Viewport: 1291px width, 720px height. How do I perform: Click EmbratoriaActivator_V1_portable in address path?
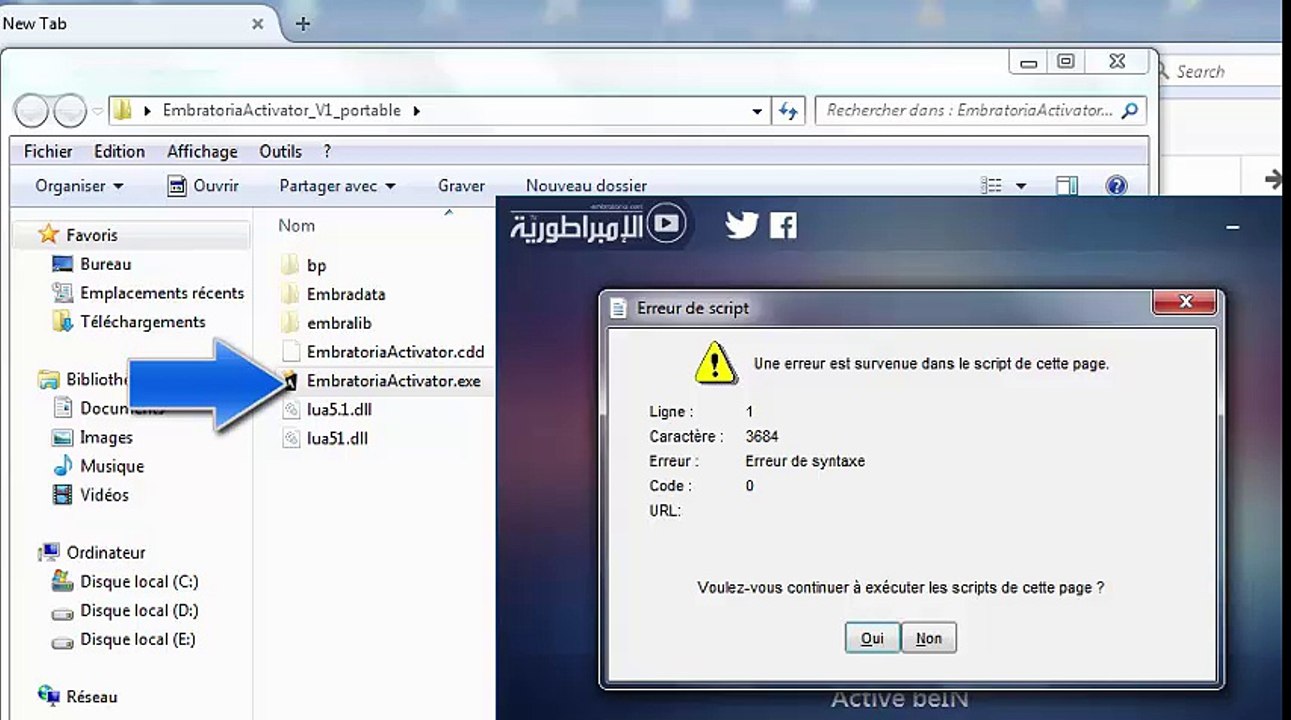point(282,111)
